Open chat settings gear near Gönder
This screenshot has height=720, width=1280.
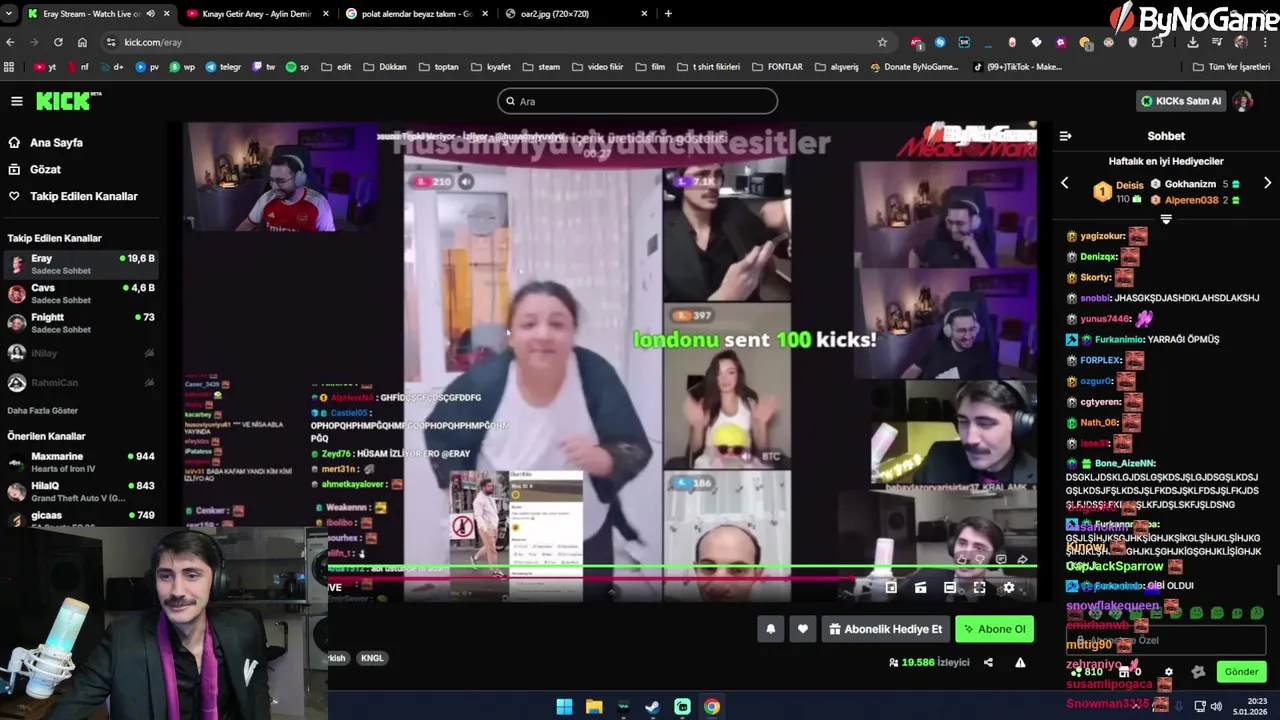pyautogui.click(x=1168, y=672)
